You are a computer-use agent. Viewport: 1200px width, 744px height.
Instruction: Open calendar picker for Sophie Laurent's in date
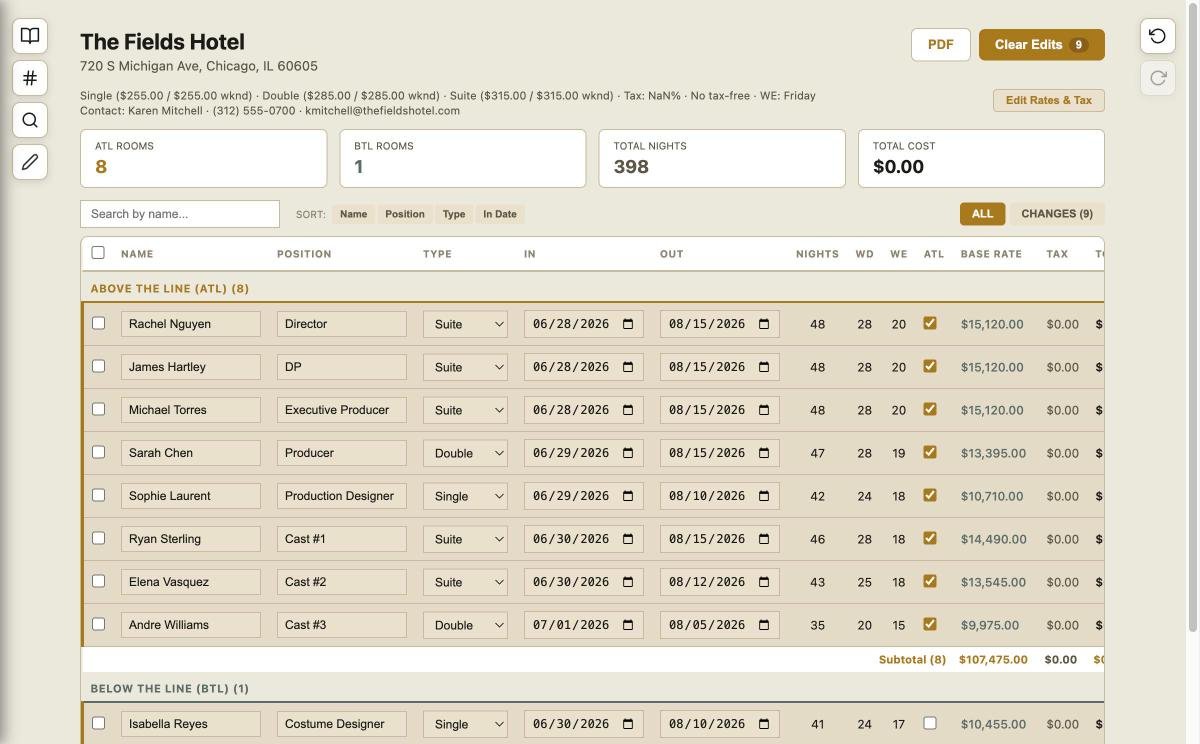pyautogui.click(x=628, y=496)
